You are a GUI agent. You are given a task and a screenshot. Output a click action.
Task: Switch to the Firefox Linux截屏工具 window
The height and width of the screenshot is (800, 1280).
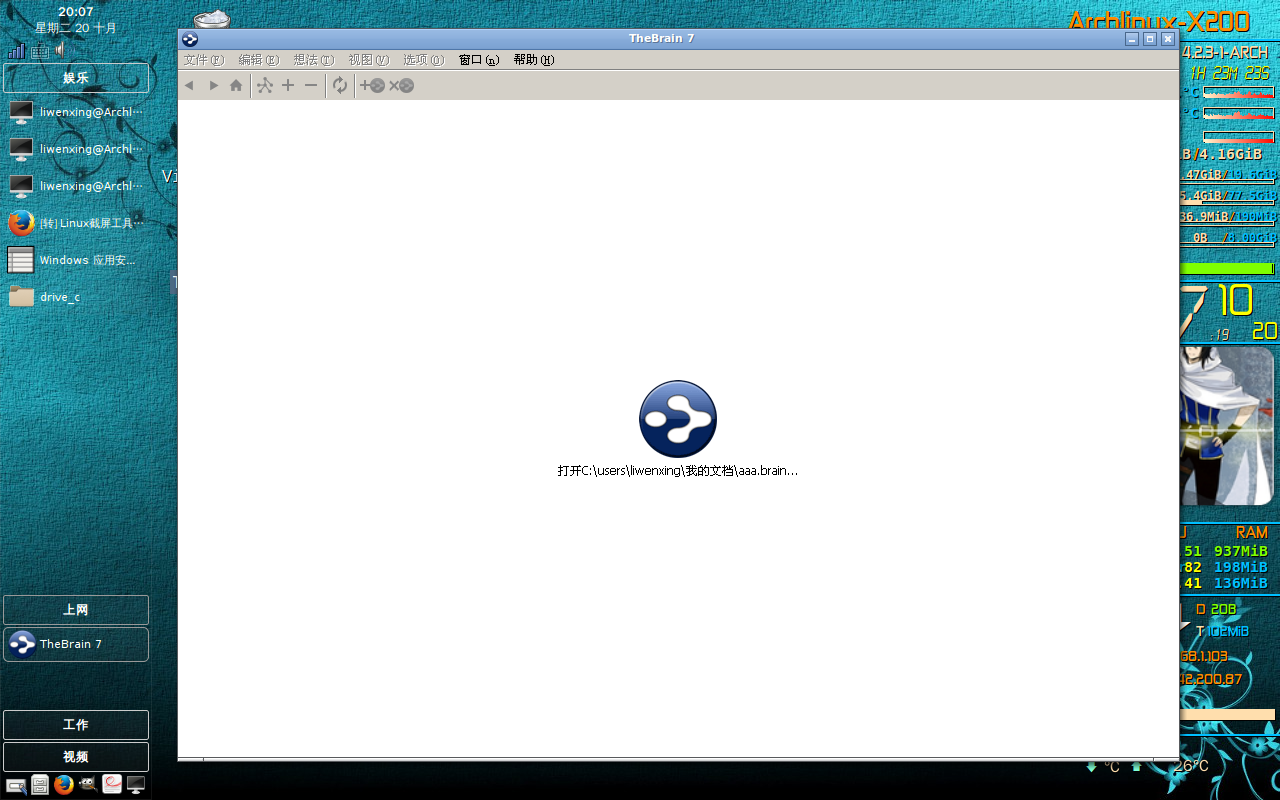[76, 223]
